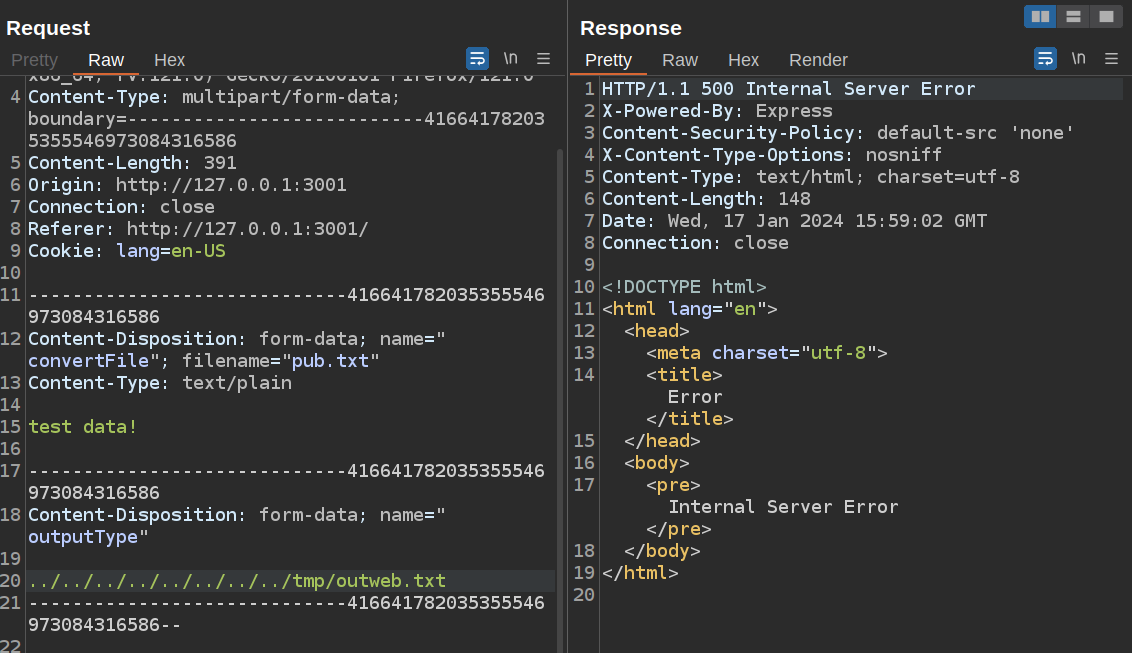The height and width of the screenshot is (653, 1132).
Task: Select side-by-side layout view
Action: click(1040, 16)
